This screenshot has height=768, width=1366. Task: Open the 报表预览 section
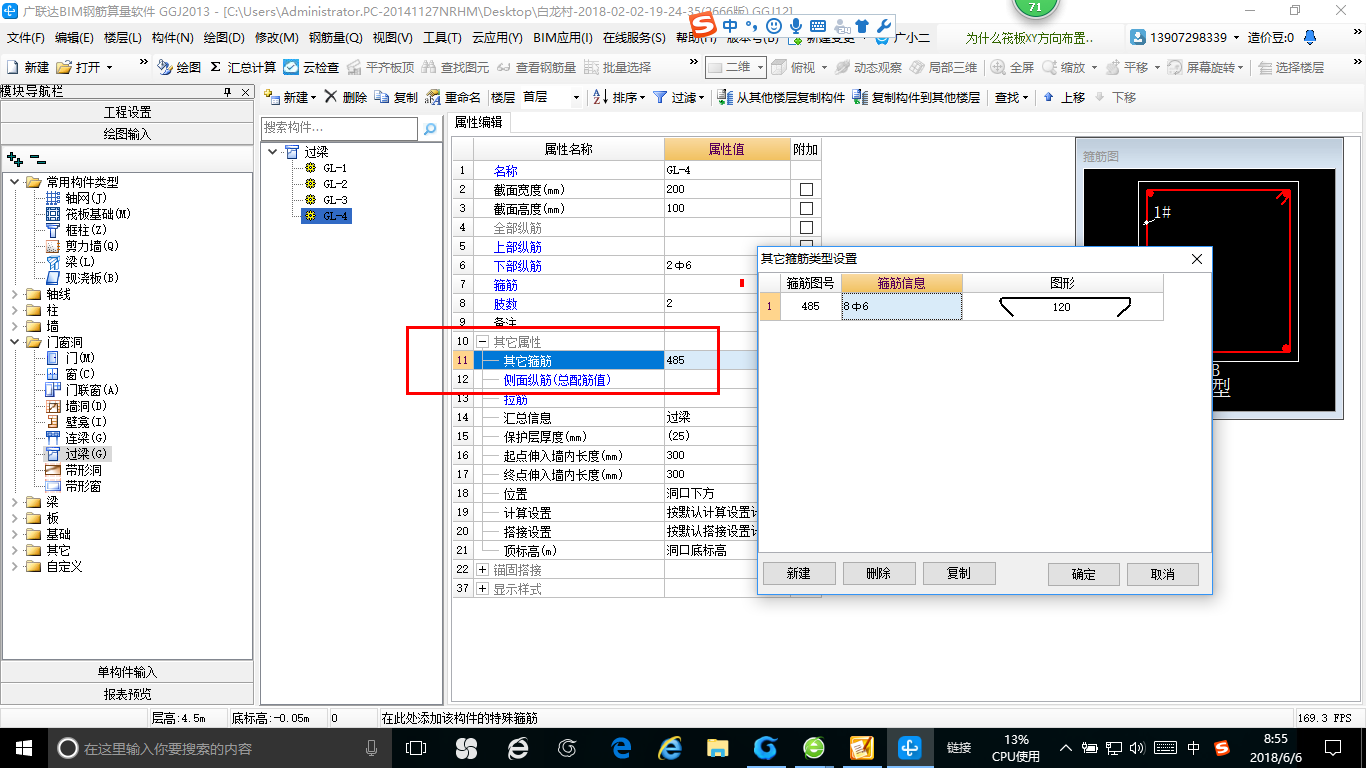click(127, 694)
